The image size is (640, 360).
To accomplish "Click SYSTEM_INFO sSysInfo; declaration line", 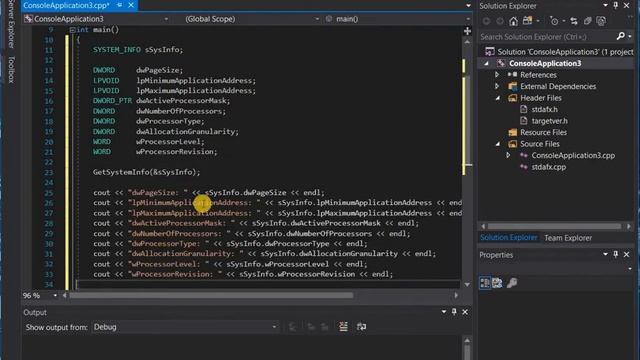I will pyautogui.click(x=138, y=50).
